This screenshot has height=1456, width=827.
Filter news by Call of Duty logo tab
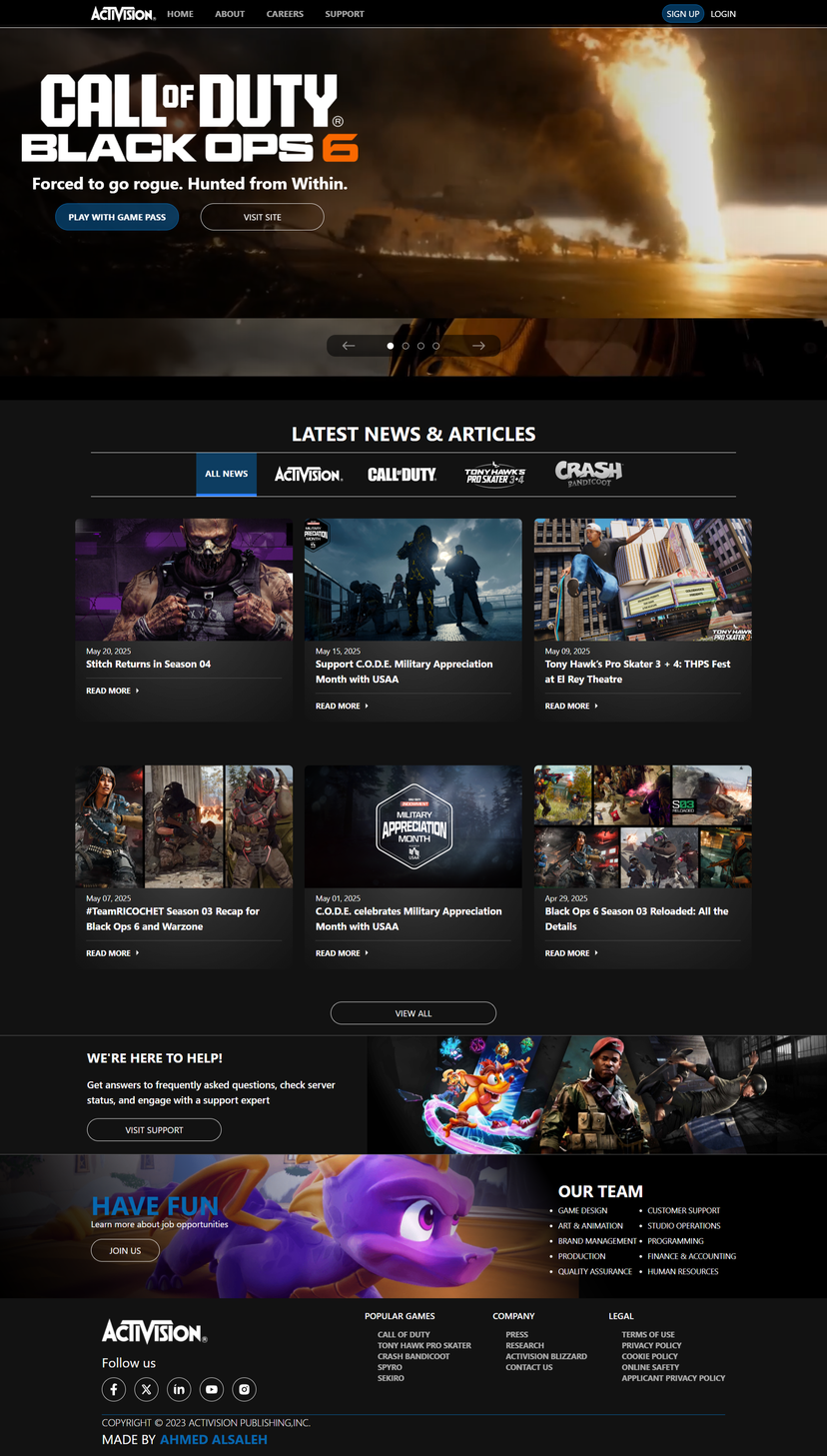(402, 475)
